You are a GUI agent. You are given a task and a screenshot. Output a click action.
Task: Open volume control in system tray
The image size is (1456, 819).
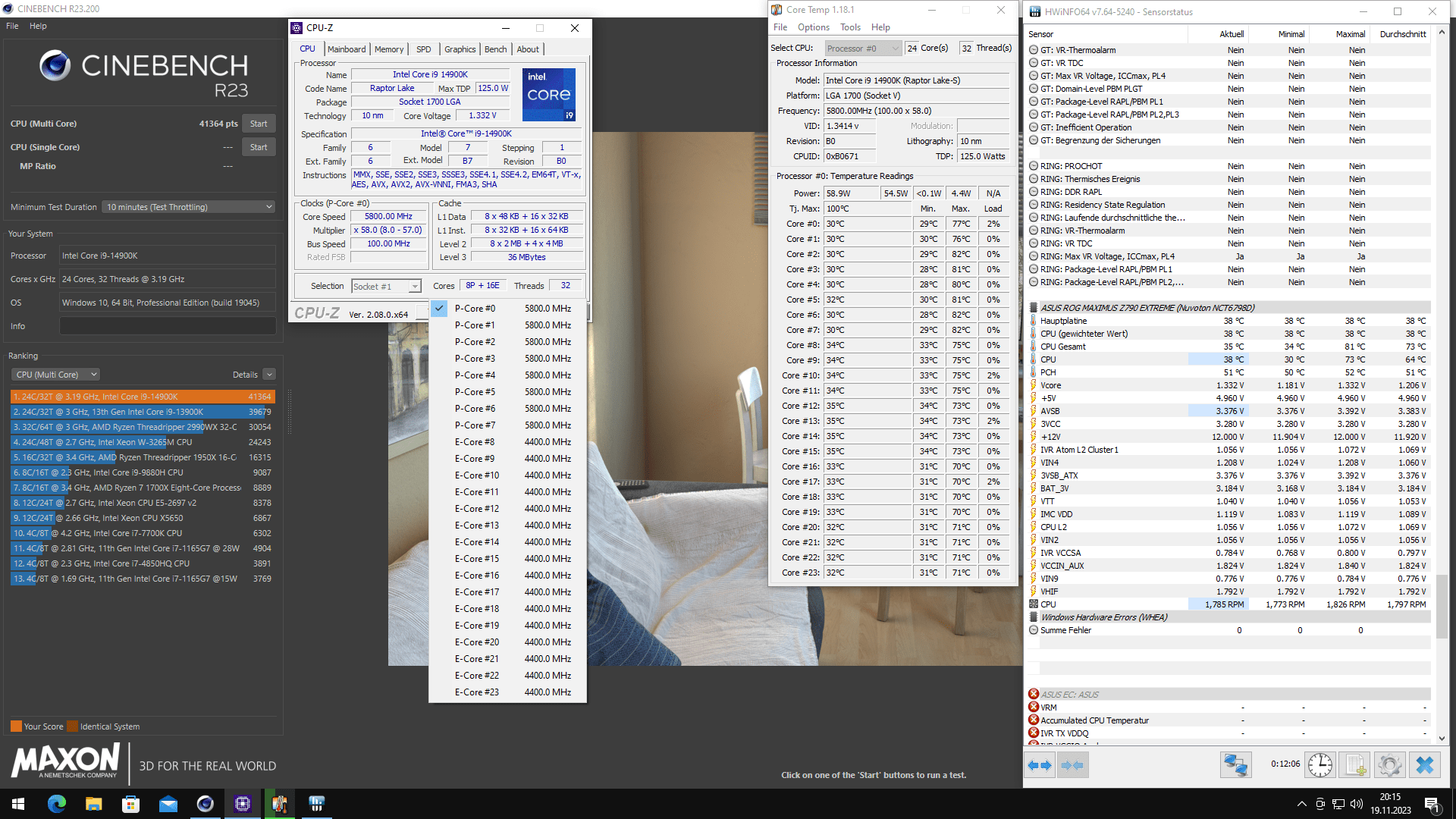coord(1357,804)
